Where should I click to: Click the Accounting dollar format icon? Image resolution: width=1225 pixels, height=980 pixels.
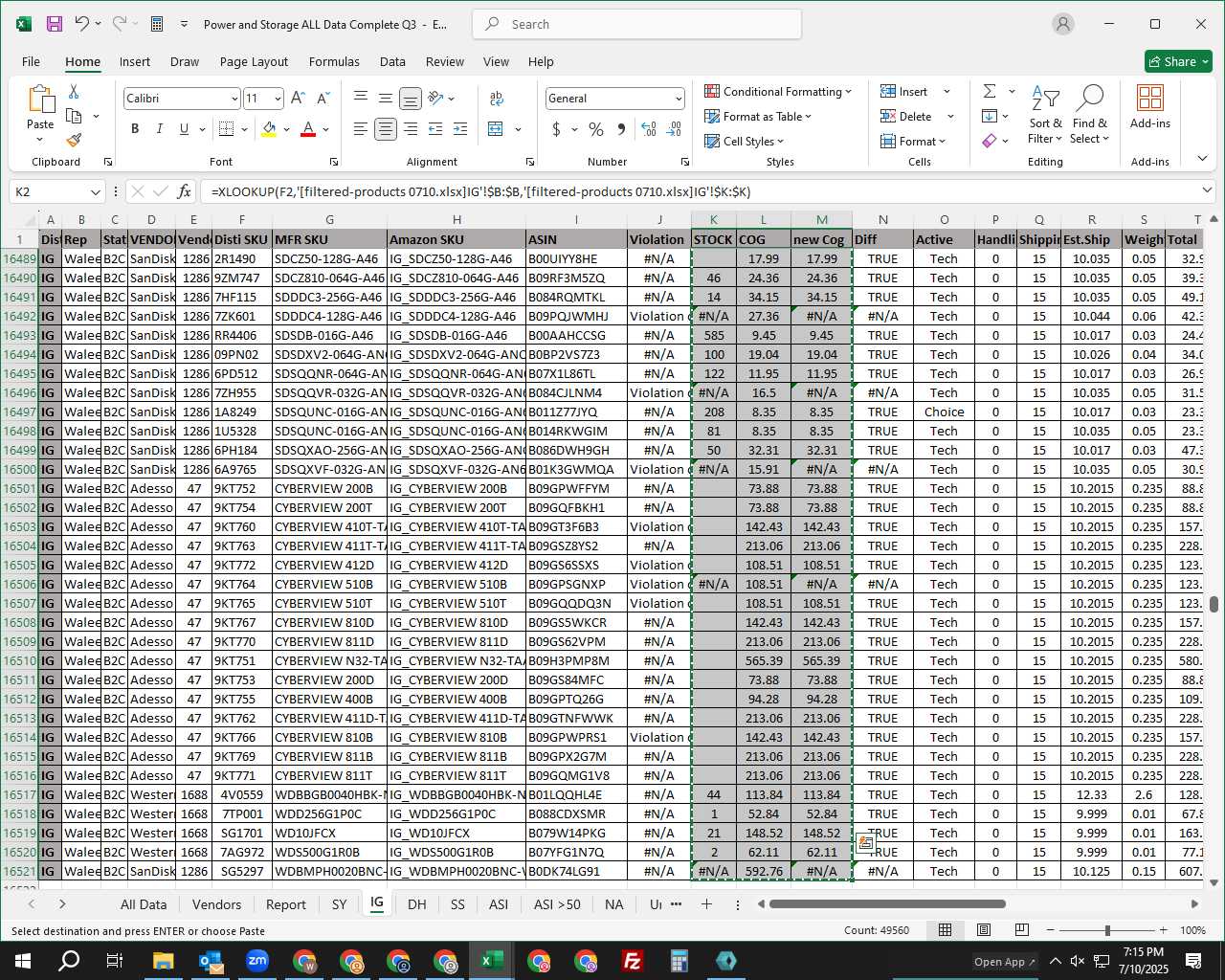[x=556, y=128]
